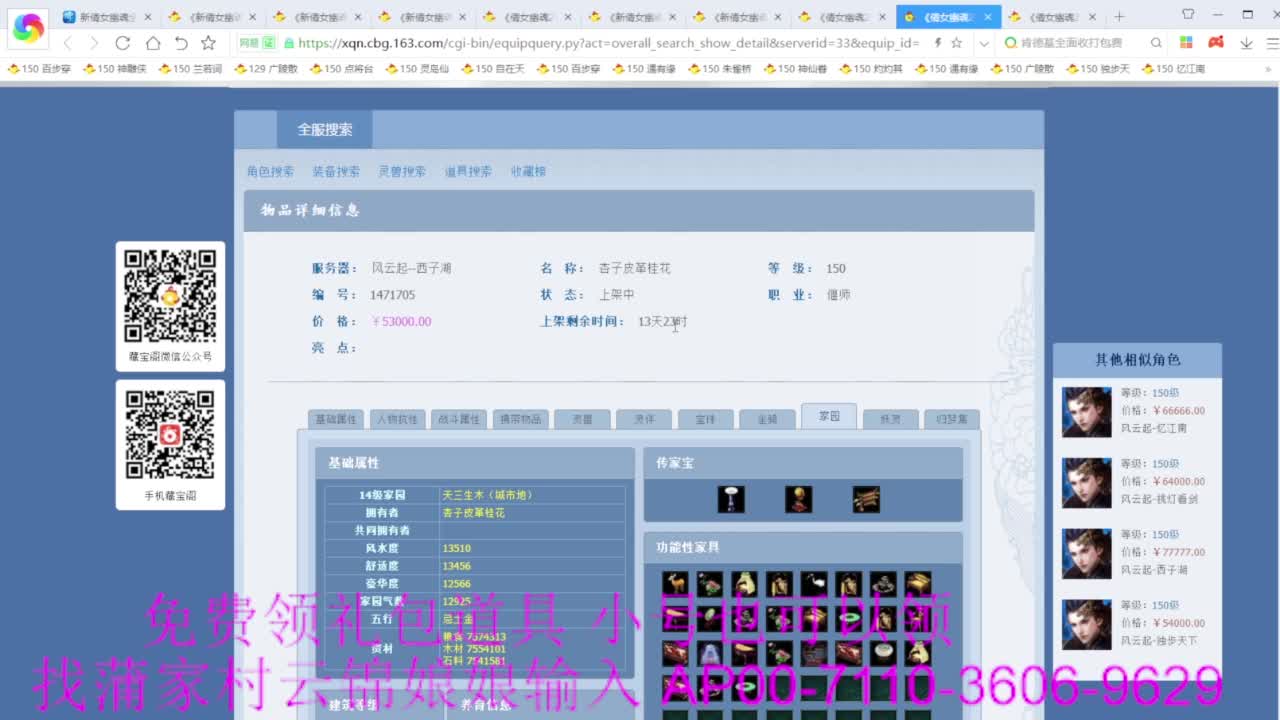This screenshot has width=1280, height=720.
Task: Click the colorful grid apps icon in toolbar
Action: (x=1186, y=44)
